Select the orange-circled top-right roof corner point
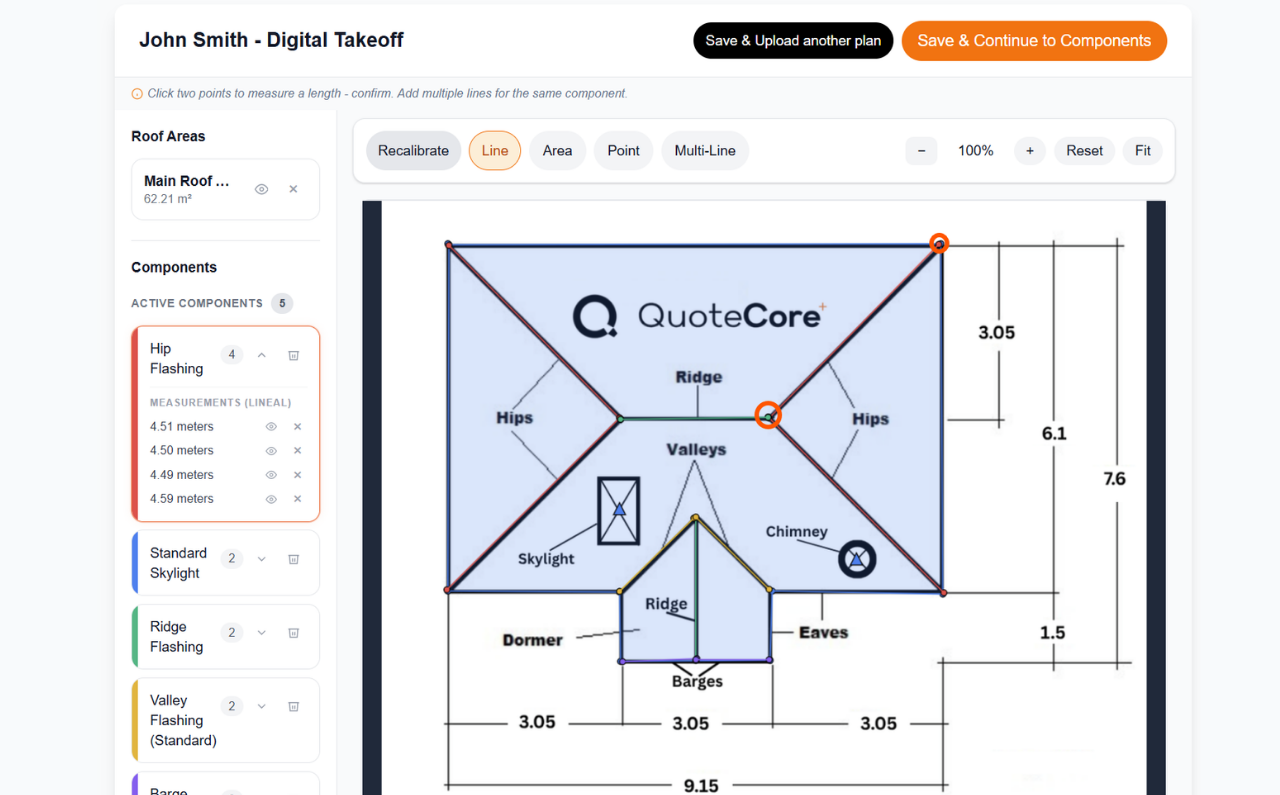Viewport: 1280px width, 795px height. [x=938, y=243]
